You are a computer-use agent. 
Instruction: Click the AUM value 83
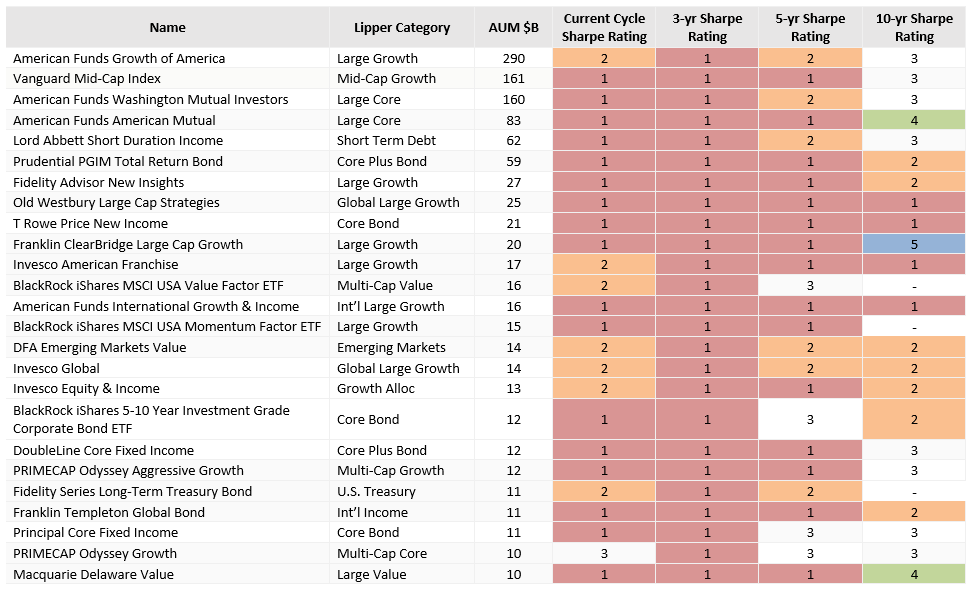click(513, 120)
